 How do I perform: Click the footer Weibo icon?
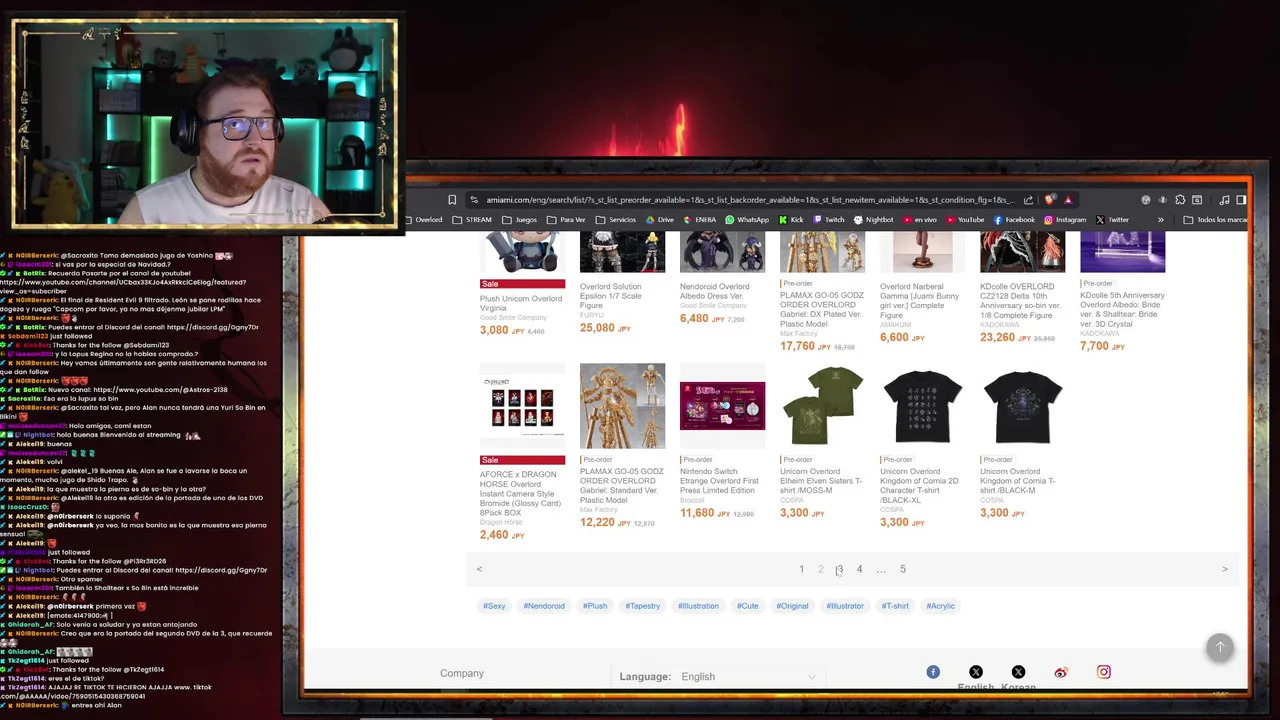click(1061, 672)
